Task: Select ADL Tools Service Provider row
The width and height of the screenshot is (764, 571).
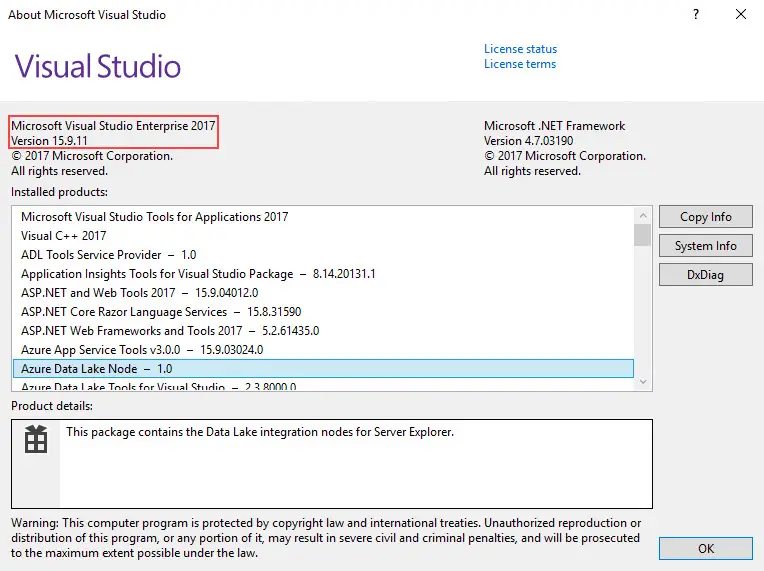Action: pyautogui.click(x=324, y=255)
